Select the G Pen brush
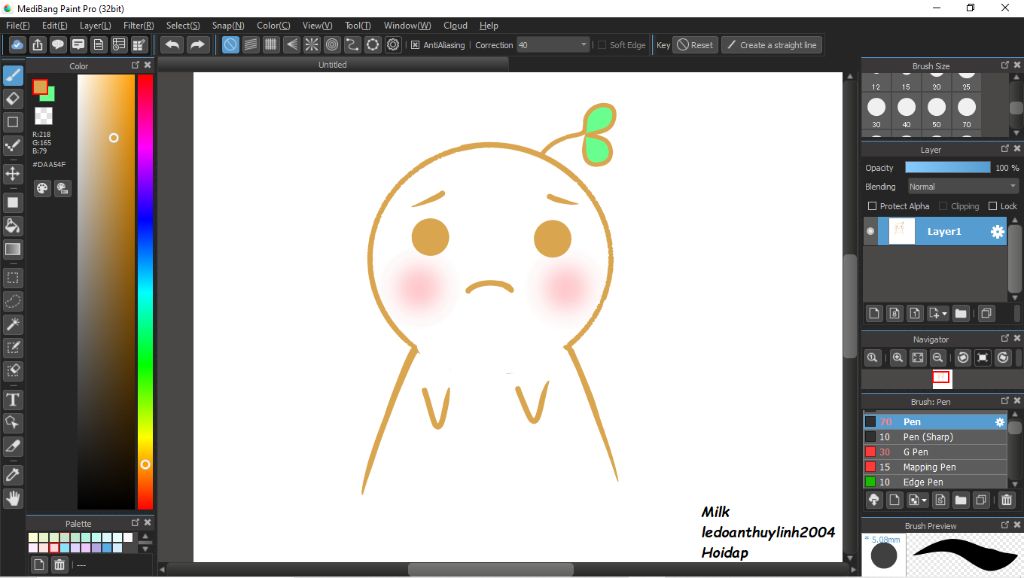The image size is (1024, 578). [x=935, y=452]
